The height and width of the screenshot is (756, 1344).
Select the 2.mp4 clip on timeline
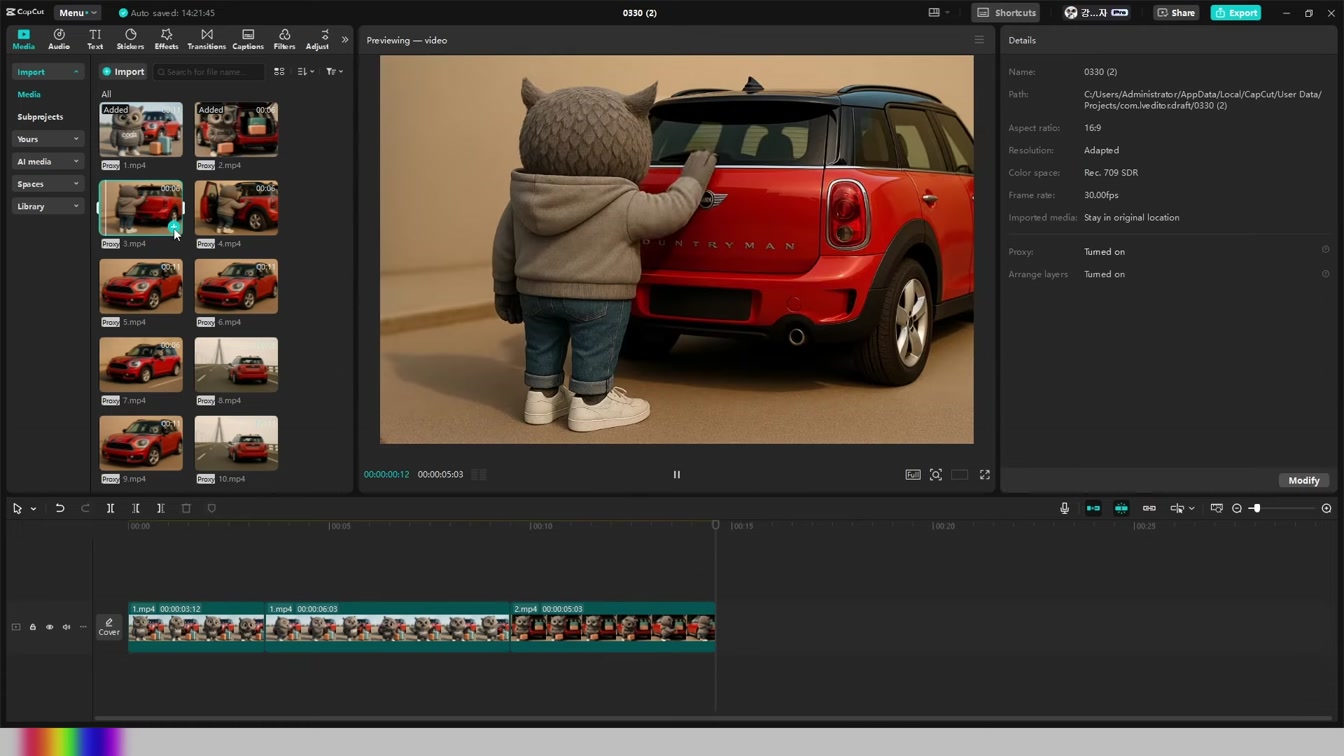pos(613,627)
